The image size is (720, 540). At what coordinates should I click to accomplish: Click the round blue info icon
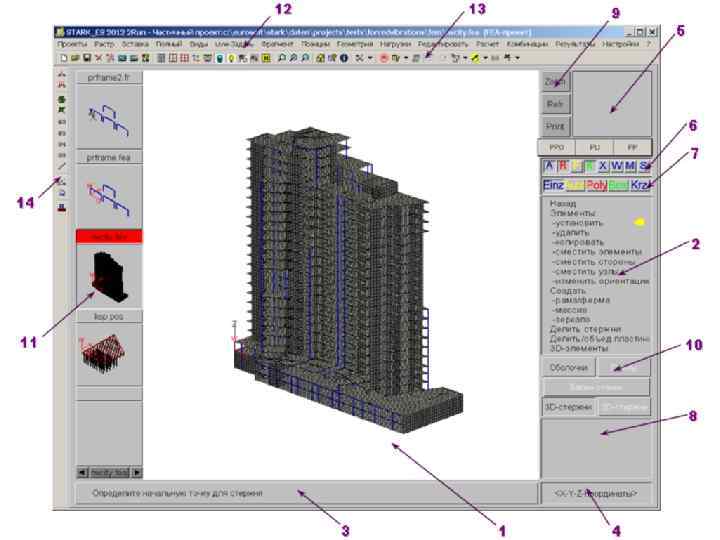(x=344, y=58)
